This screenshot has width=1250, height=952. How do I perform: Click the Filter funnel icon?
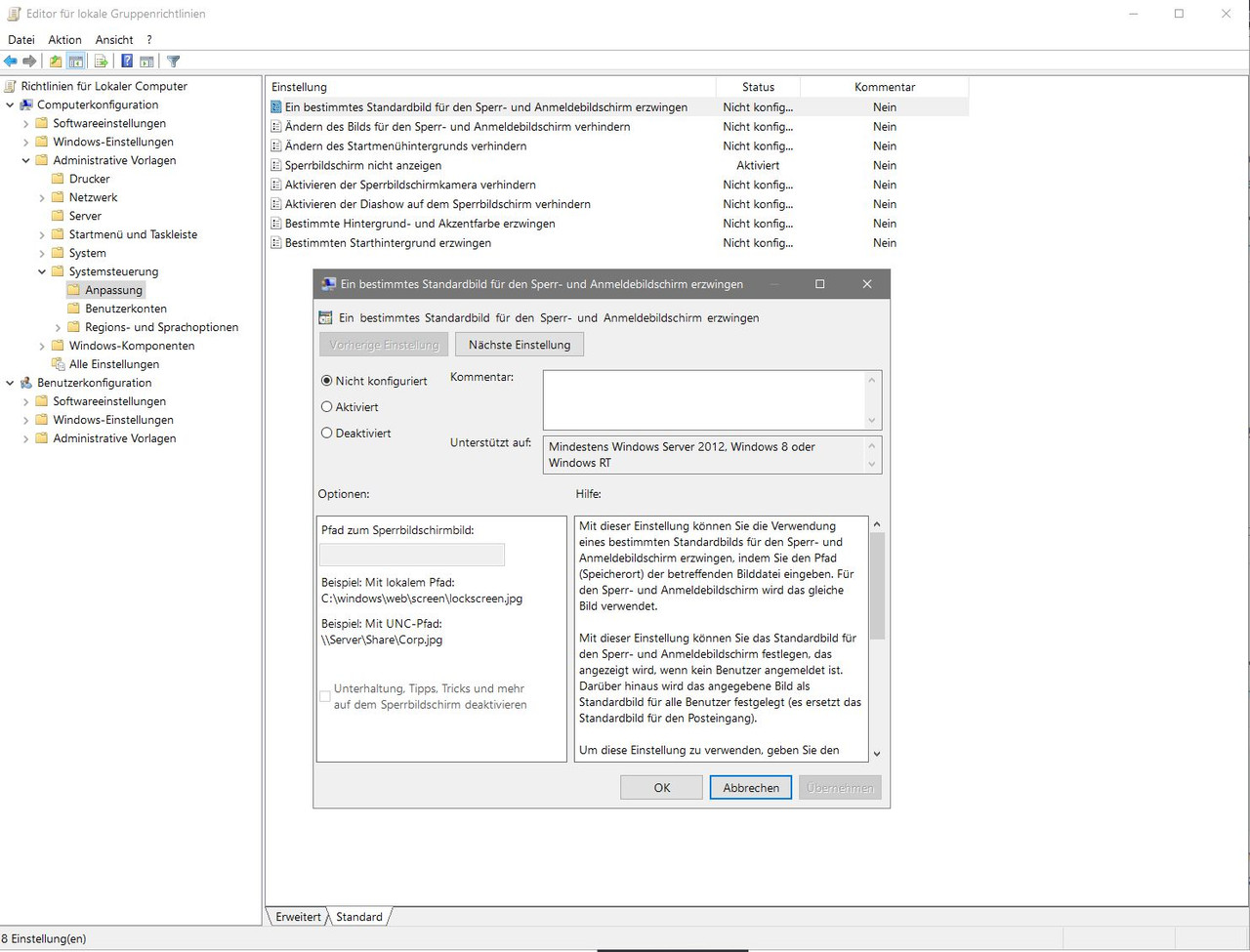173,62
